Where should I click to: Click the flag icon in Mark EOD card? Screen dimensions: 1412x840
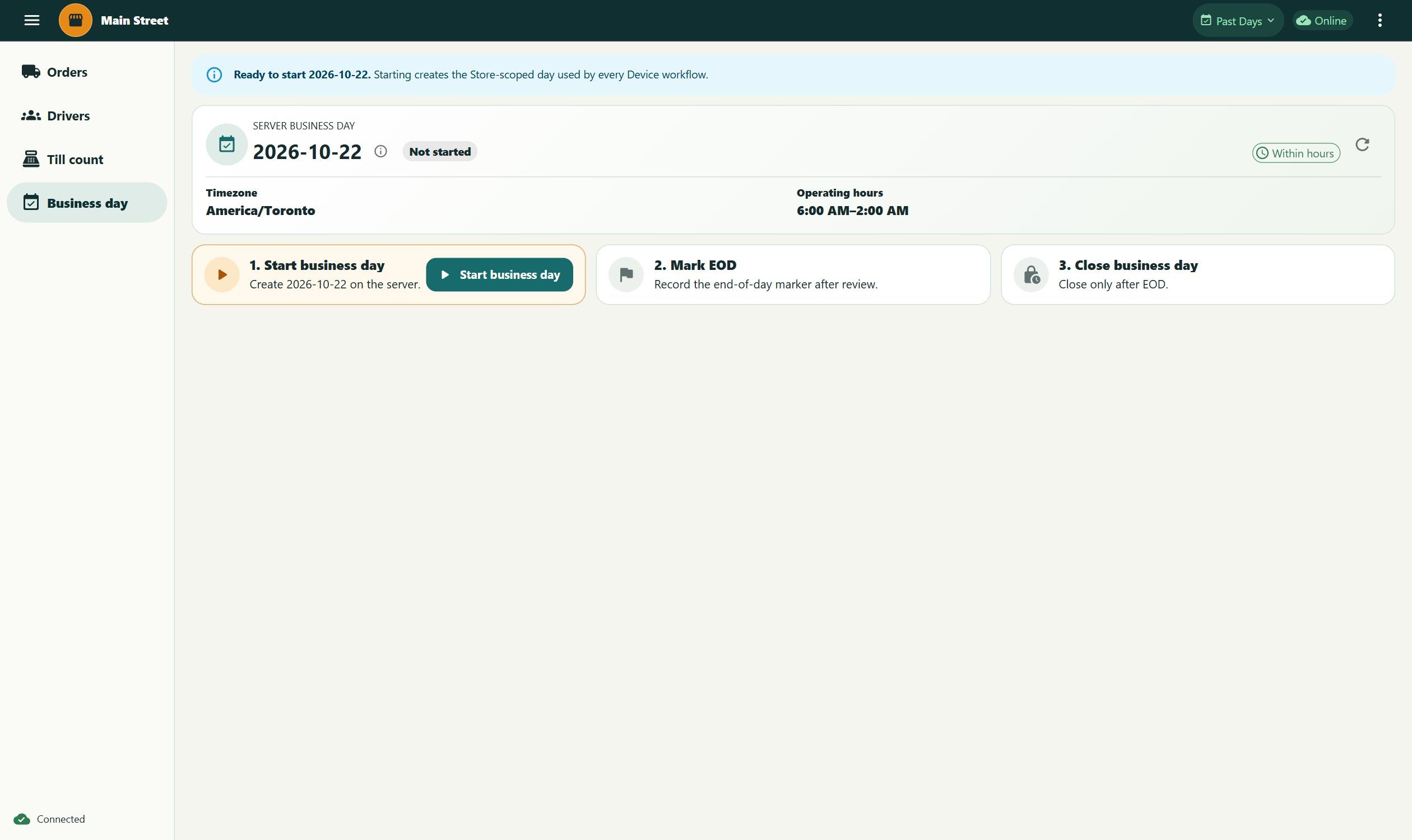626,274
